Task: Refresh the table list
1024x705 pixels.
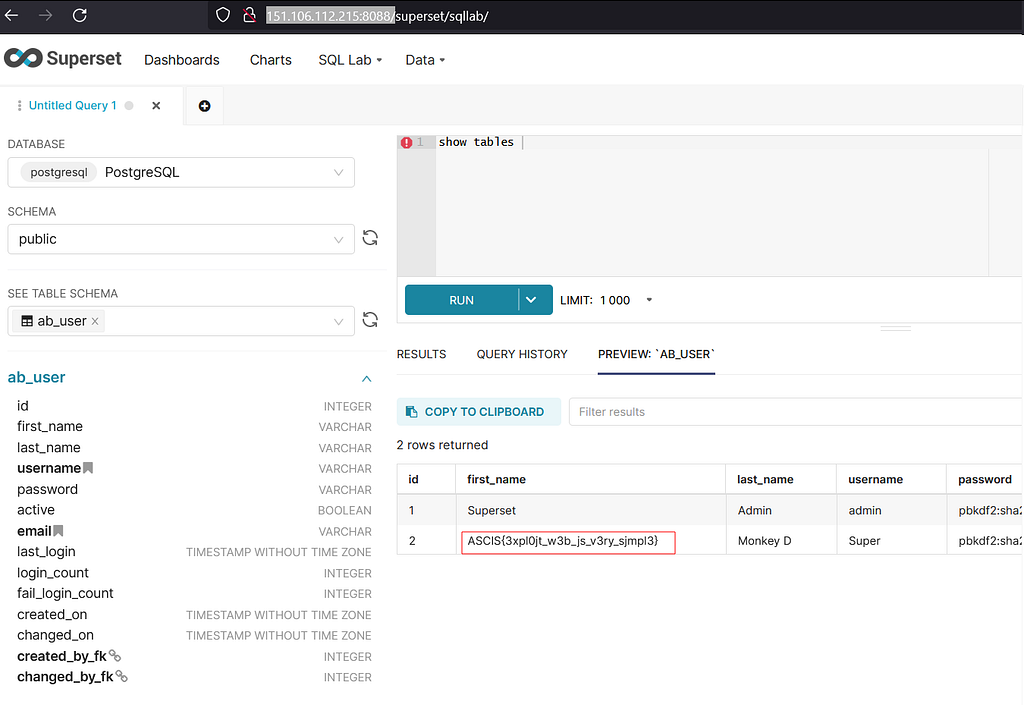Action: (370, 319)
